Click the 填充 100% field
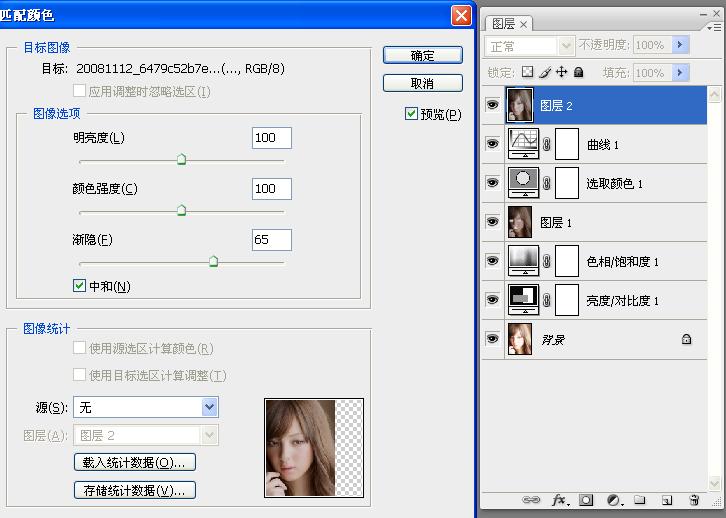 tap(652, 73)
